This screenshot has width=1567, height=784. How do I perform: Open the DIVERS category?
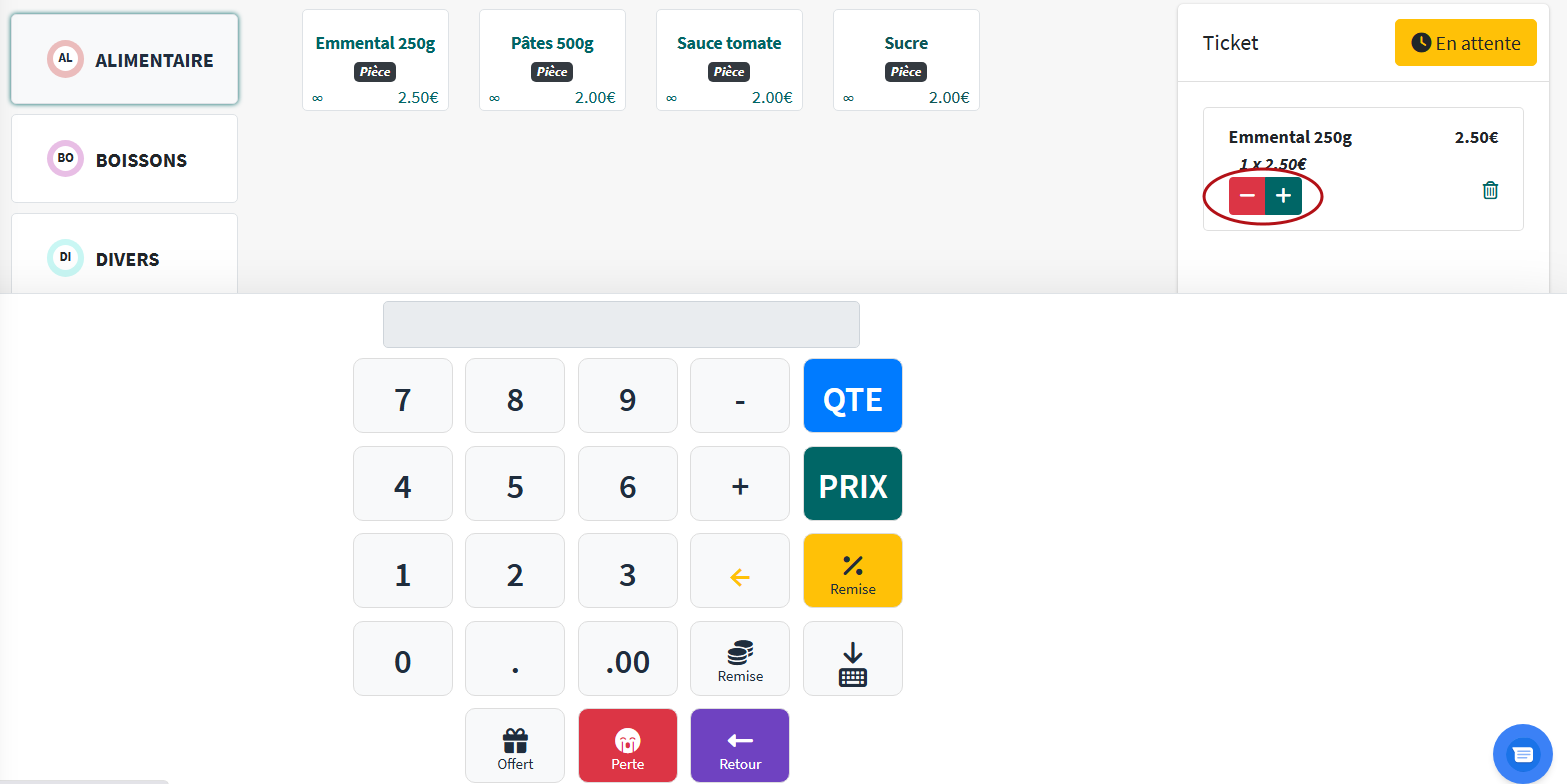coord(125,259)
